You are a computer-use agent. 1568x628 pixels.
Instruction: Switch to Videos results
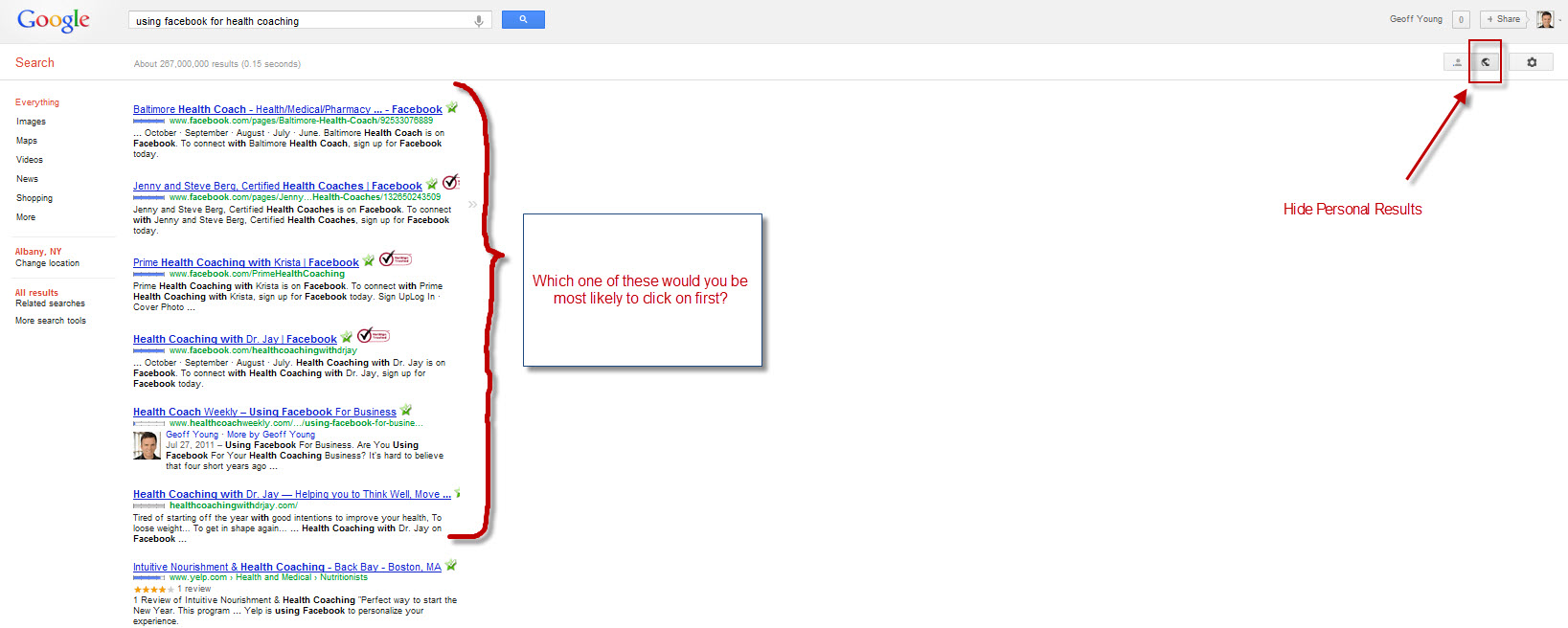click(x=30, y=160)
